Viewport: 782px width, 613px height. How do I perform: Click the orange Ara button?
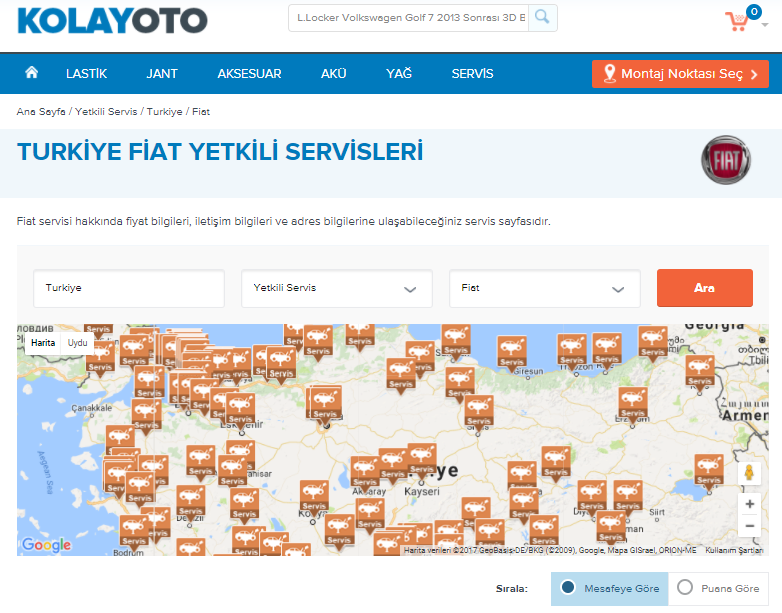[x=705, y=288]
